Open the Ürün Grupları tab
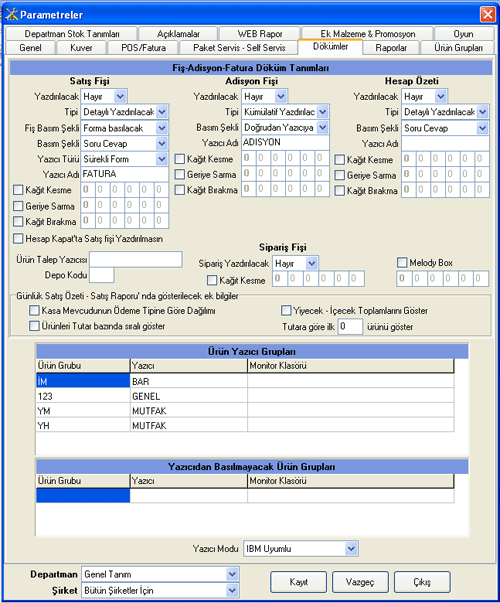The height and width of the screenshot is (603, 500). coord(458,48)
